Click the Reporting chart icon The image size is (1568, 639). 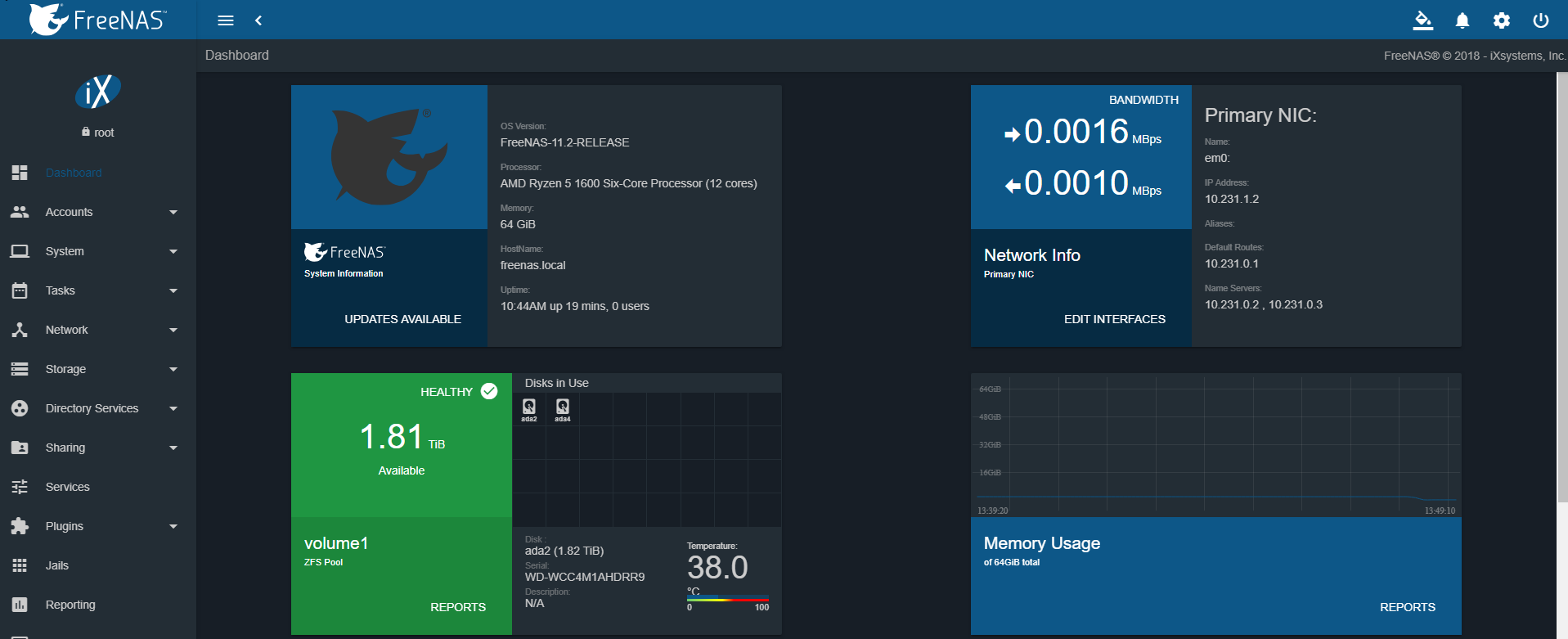pyautogui.click(x=20, y=605)
